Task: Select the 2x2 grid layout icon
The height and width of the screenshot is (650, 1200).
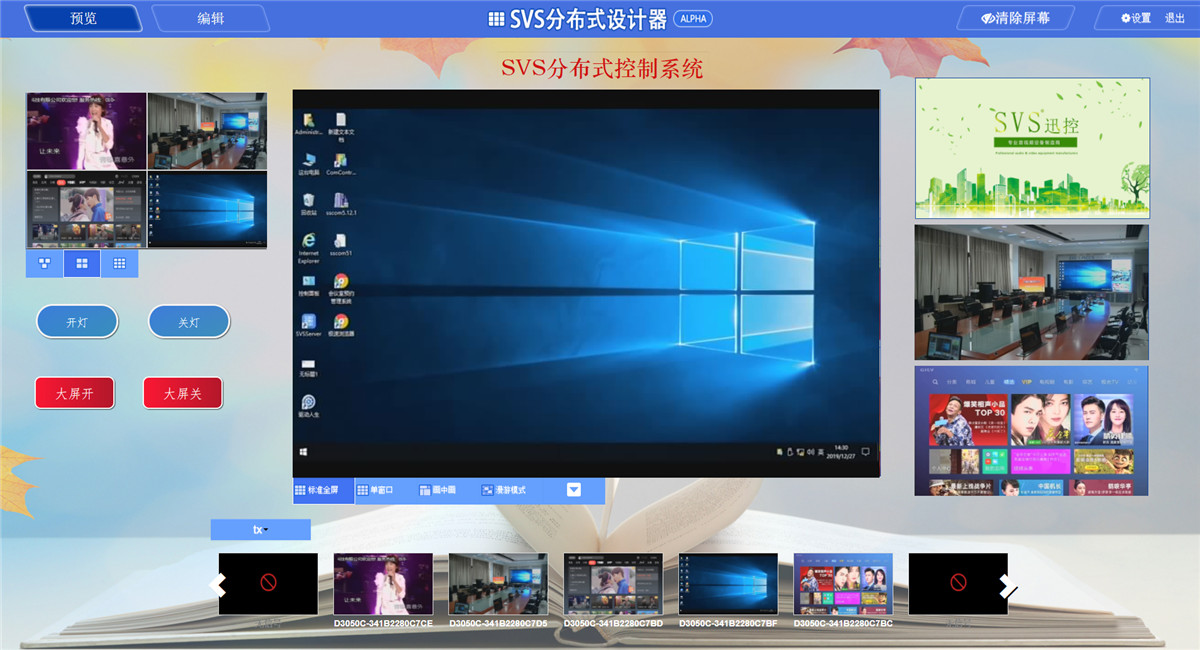Action: click(x=81, y=262)
